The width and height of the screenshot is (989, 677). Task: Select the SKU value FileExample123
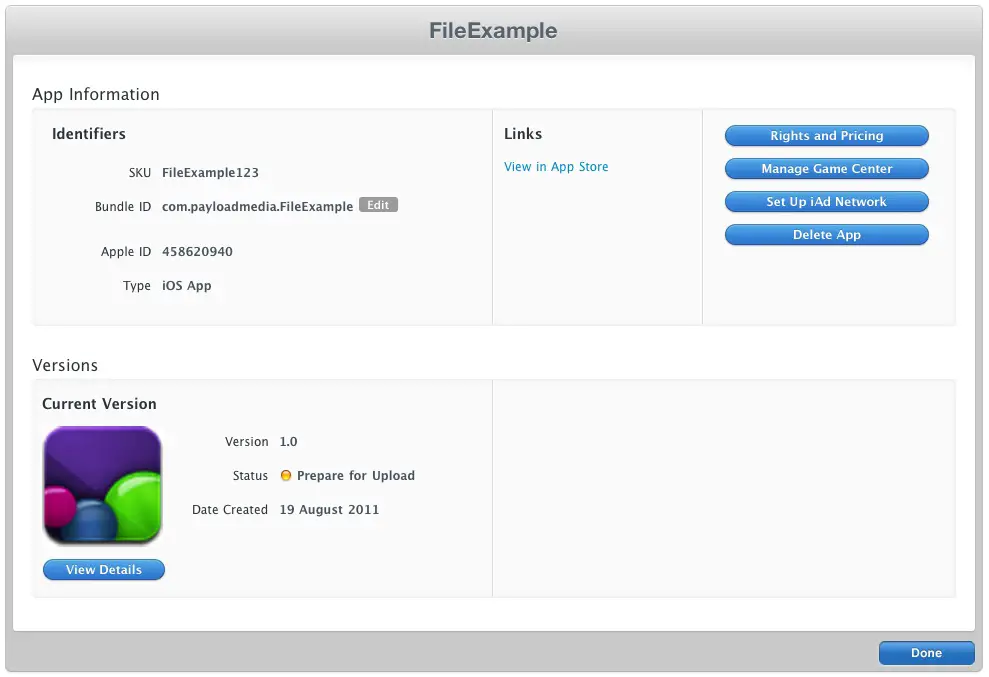coord(210,173)
